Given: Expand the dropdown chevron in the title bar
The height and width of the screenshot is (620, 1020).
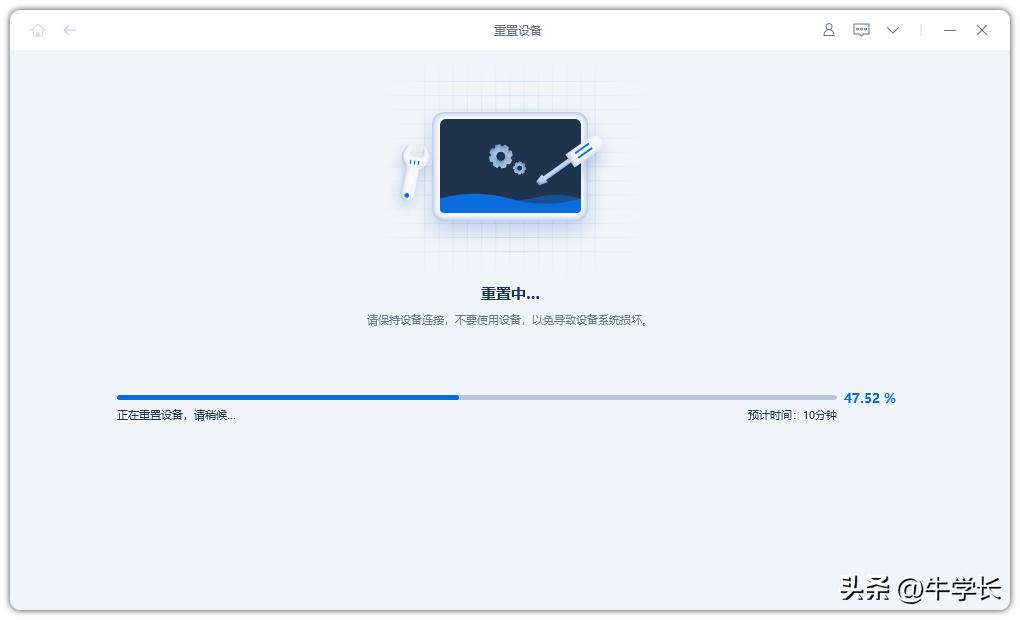Looking at the screenshot, I should click(x=892, y=30).
